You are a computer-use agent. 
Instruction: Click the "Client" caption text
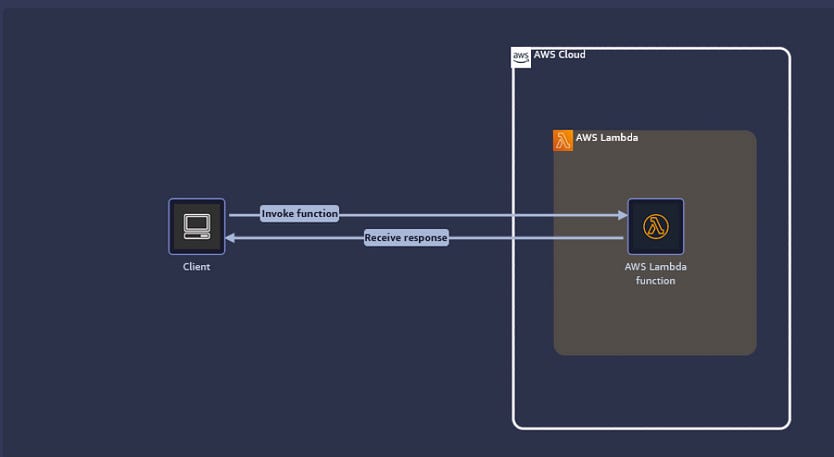coord(196,267)
